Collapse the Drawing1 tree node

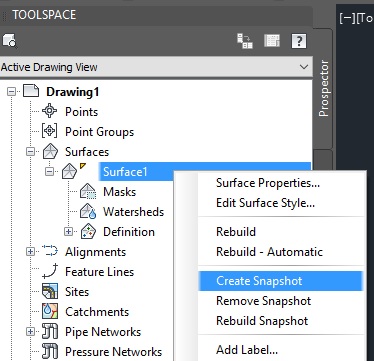(x=12, y=92)
